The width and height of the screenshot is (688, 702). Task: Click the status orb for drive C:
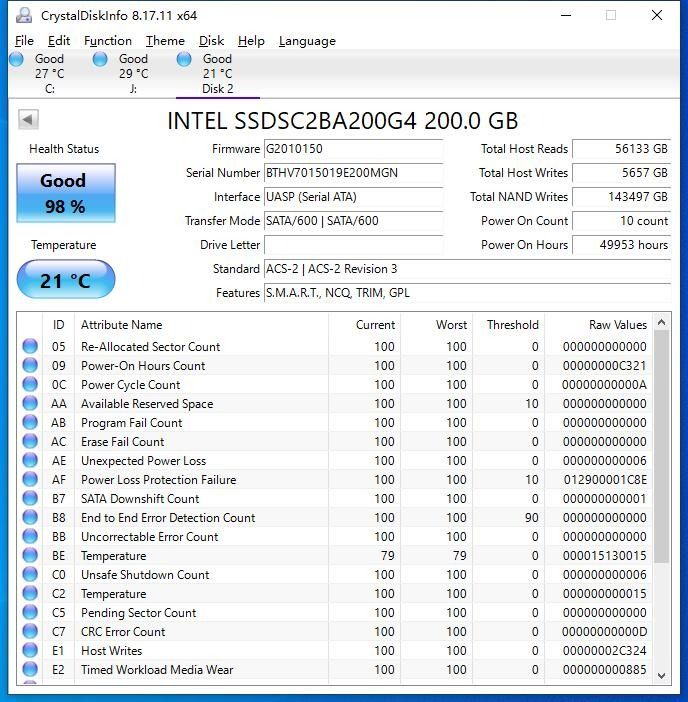[16, 59]
